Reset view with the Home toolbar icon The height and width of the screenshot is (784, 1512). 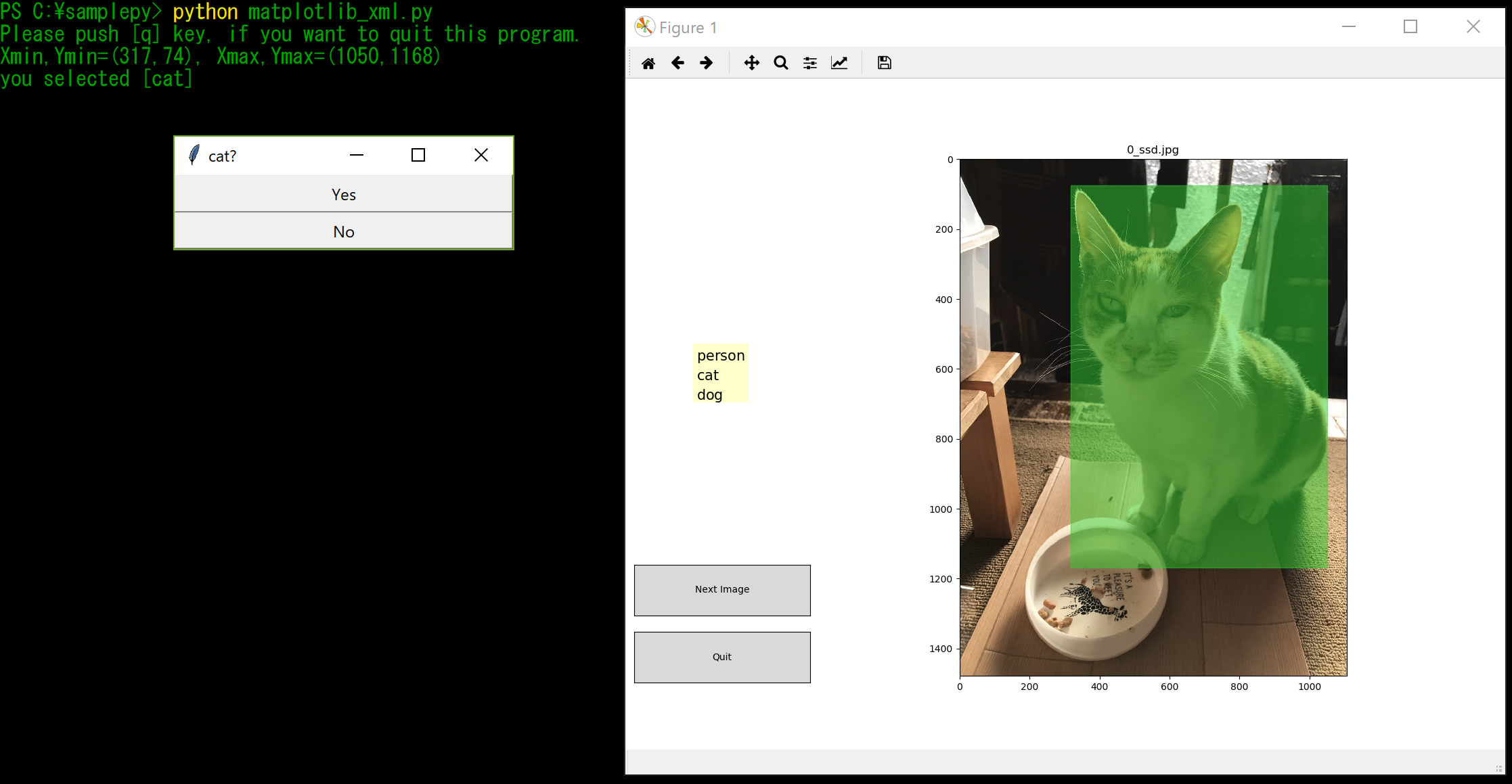point(648,63)
